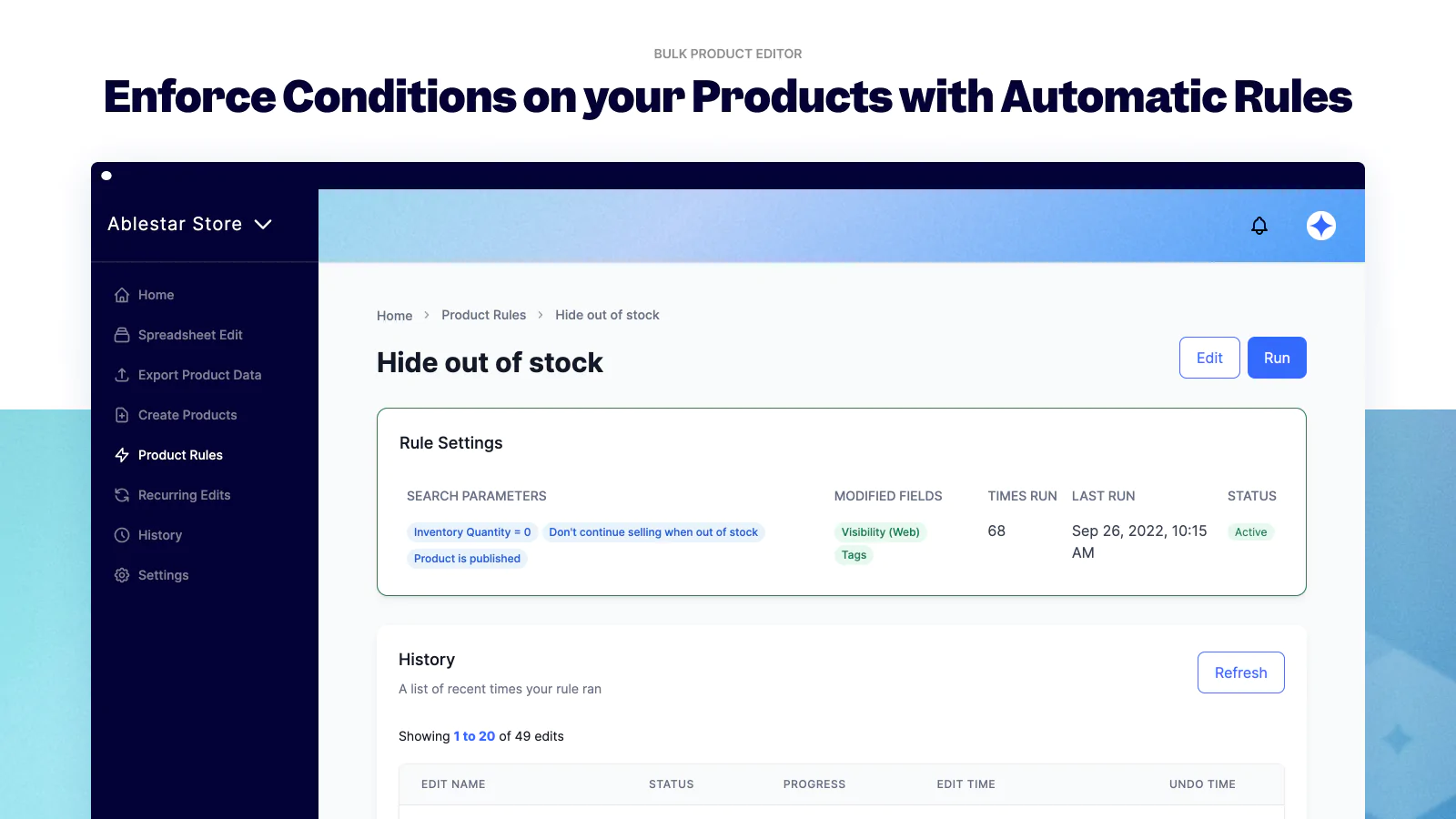The image size is (1456, 819).
Task: Click the 'Rule Settings' card title
Action: 451,443
